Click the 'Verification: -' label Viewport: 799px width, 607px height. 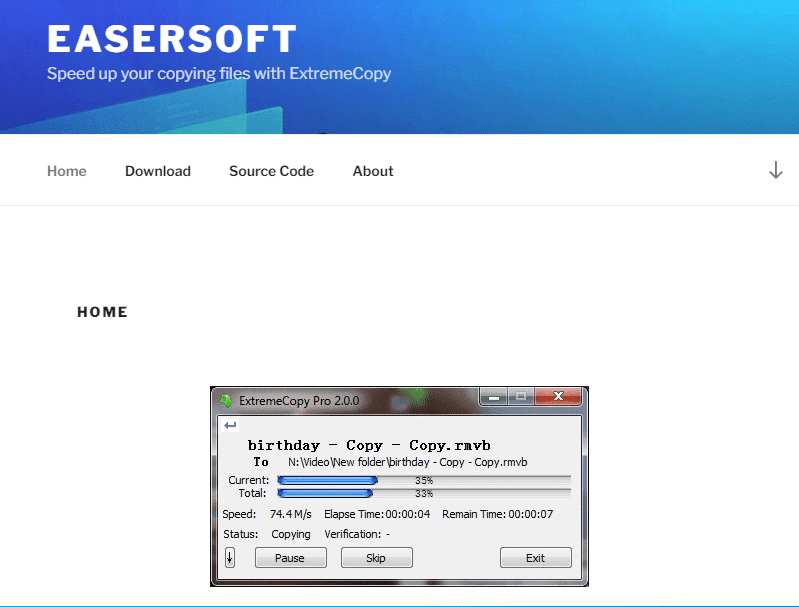tap(357, 534)
